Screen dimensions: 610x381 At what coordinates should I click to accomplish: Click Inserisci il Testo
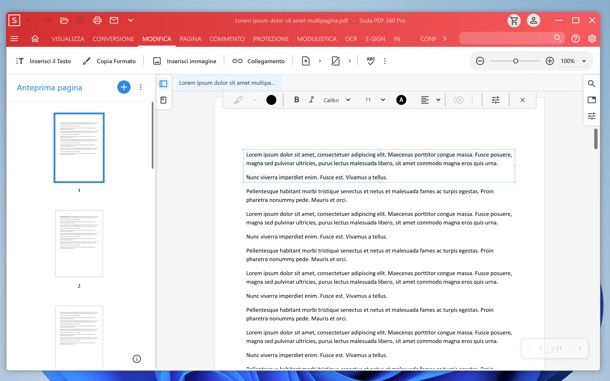pyautogui.click(x=43, y=61)
